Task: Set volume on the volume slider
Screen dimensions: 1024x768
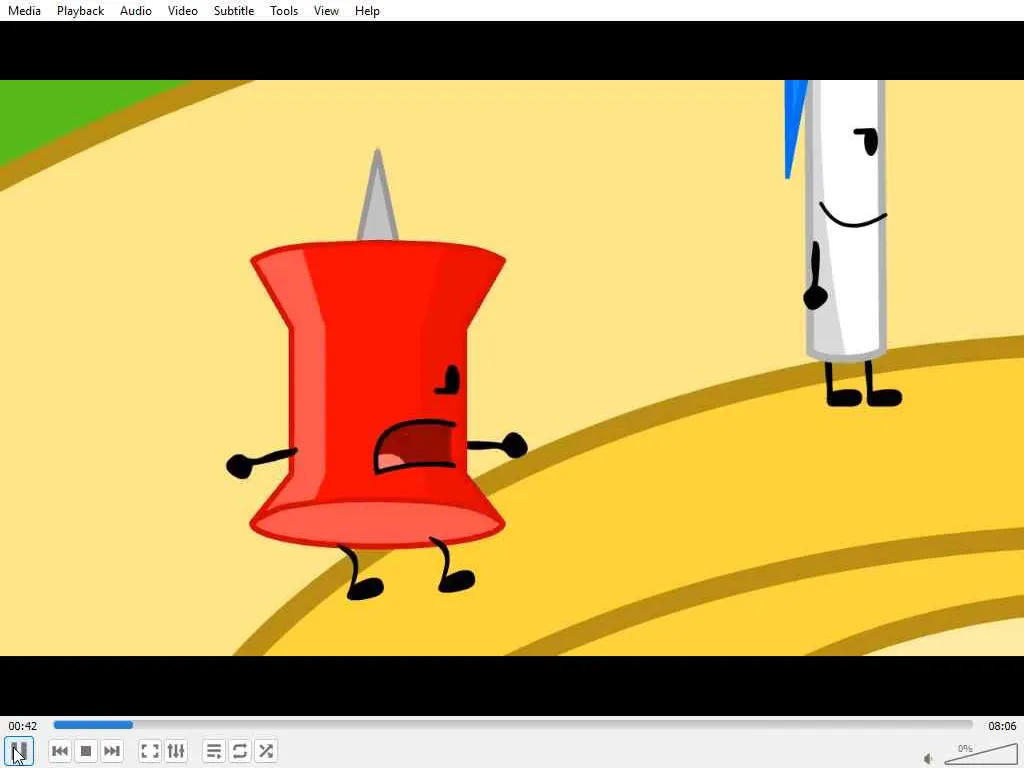Action: coord(980,754)
